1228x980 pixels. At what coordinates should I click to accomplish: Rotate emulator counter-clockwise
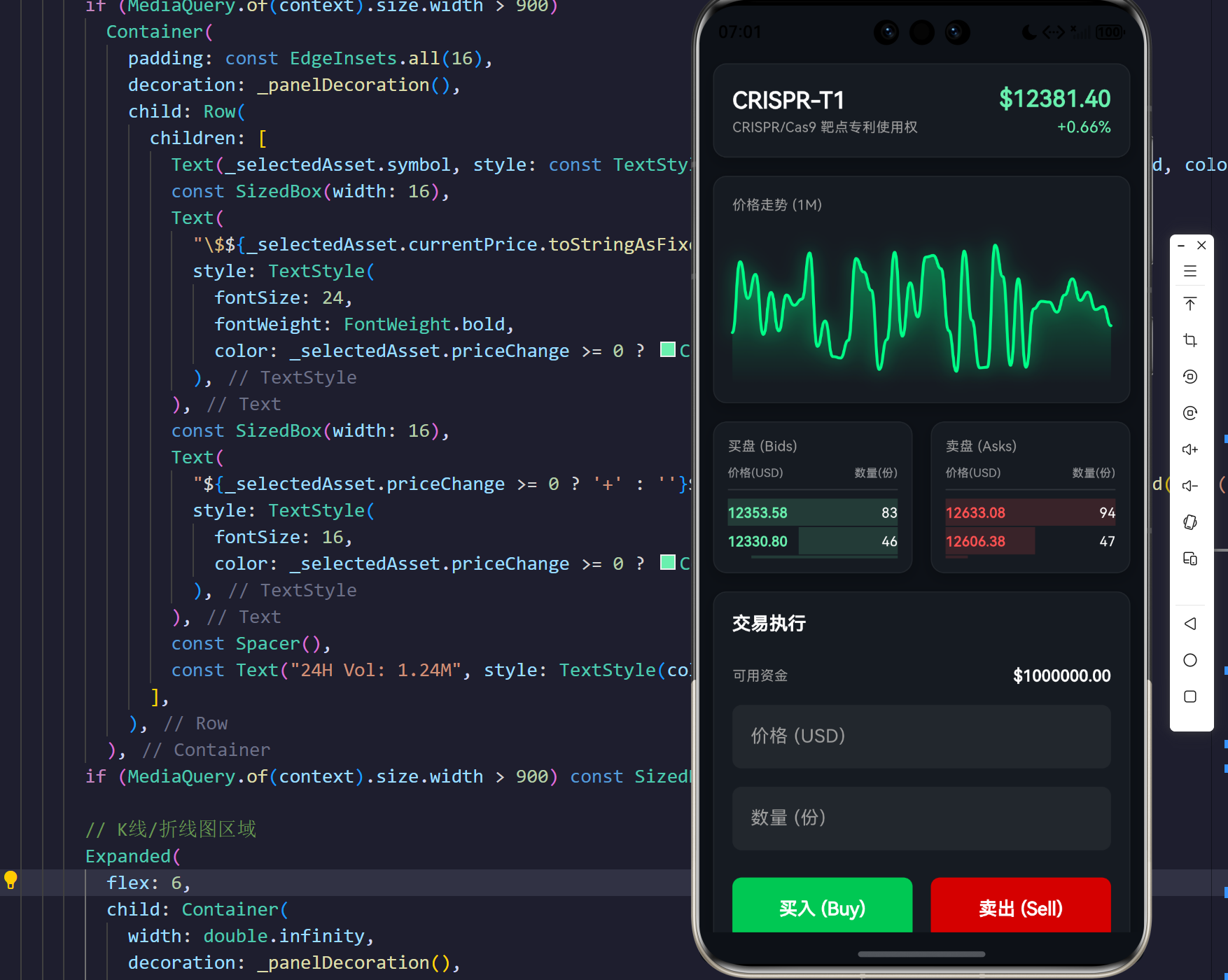tap(1190, 377)
